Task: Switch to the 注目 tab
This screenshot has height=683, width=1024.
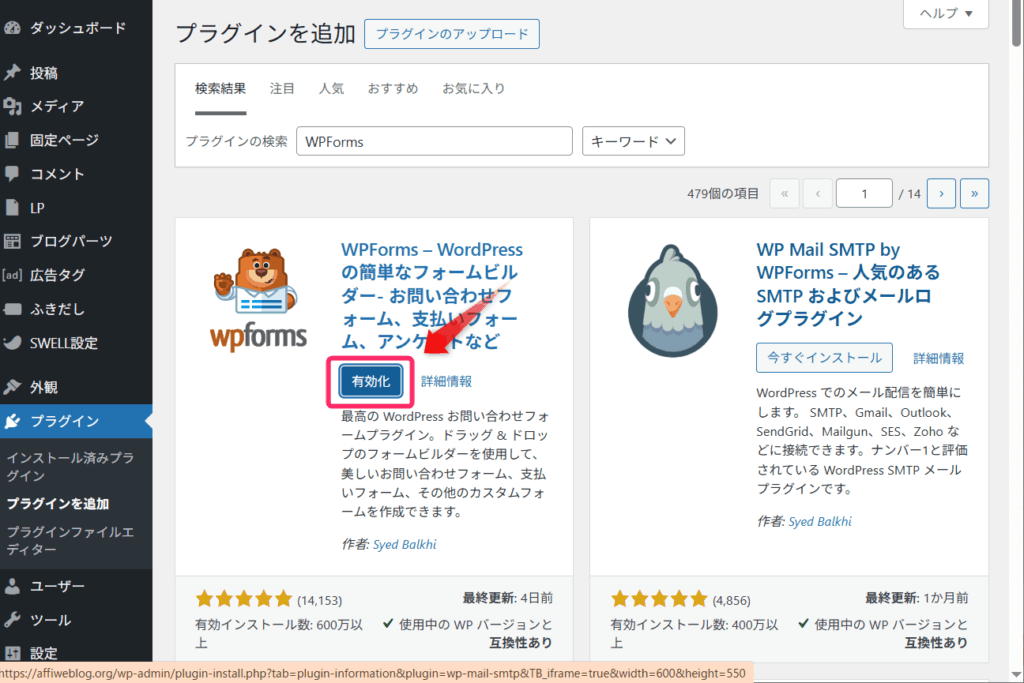Action: (x=282, y=88)
